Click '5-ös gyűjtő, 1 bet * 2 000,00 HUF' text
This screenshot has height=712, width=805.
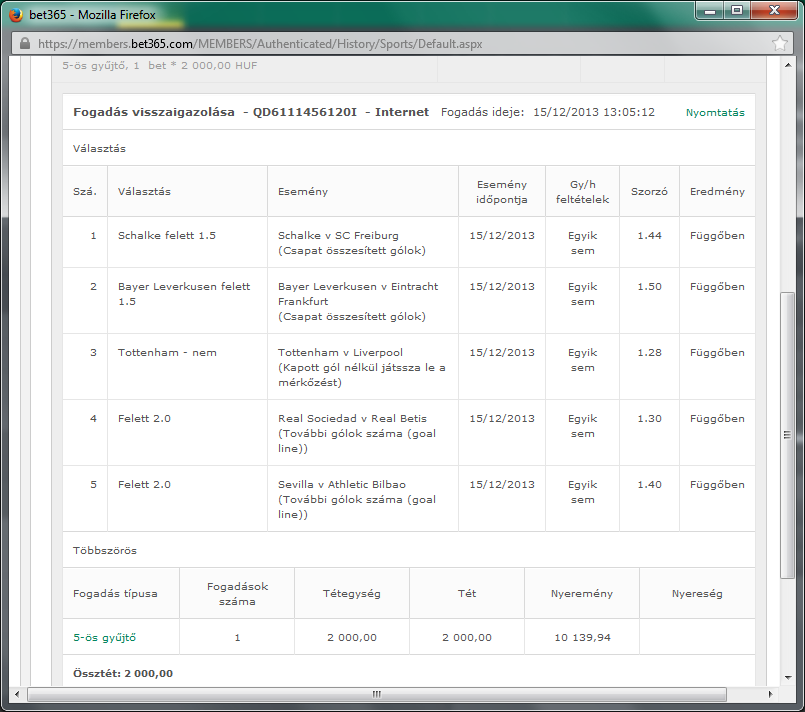pos(160,66)
